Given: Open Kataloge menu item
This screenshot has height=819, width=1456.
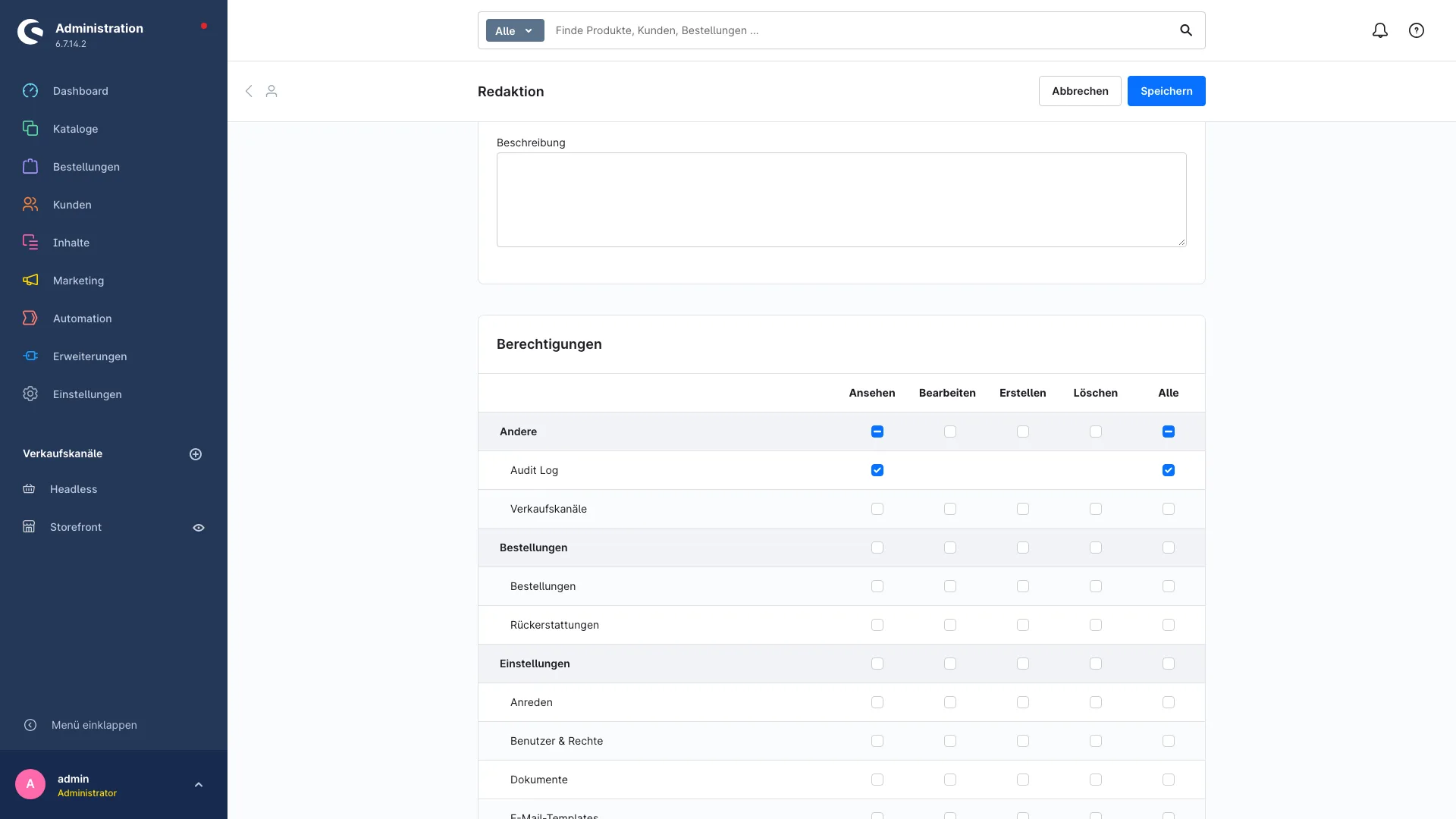Looking at the screenshot, I should [75, 129].
